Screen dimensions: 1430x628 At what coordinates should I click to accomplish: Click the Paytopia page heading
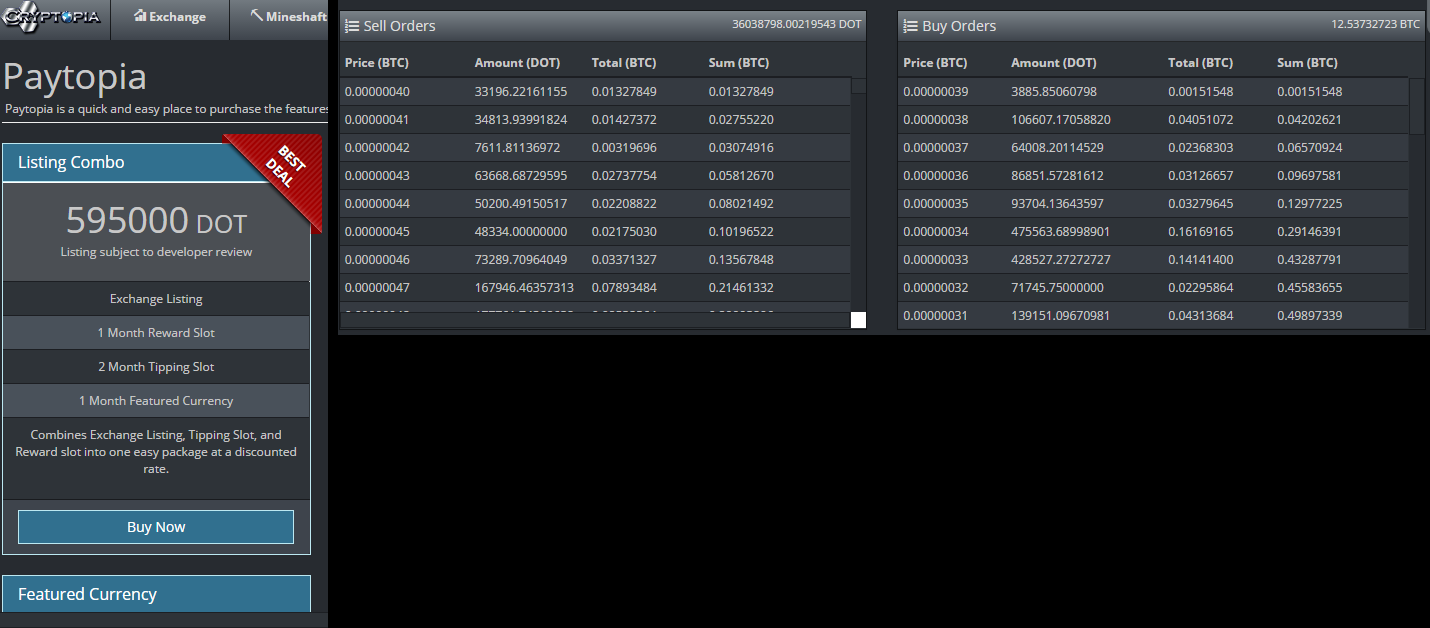(x=75, y=77)
